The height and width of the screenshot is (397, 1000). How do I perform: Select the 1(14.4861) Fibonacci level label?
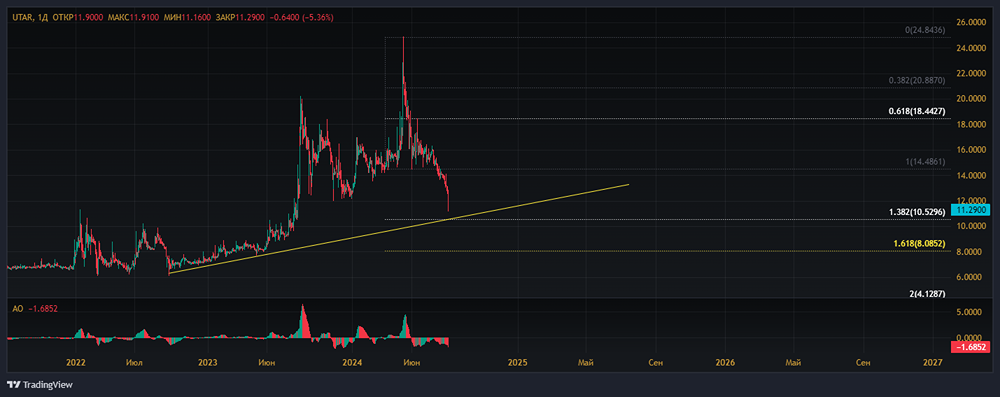pyautogui.click(x=925, y=162)
